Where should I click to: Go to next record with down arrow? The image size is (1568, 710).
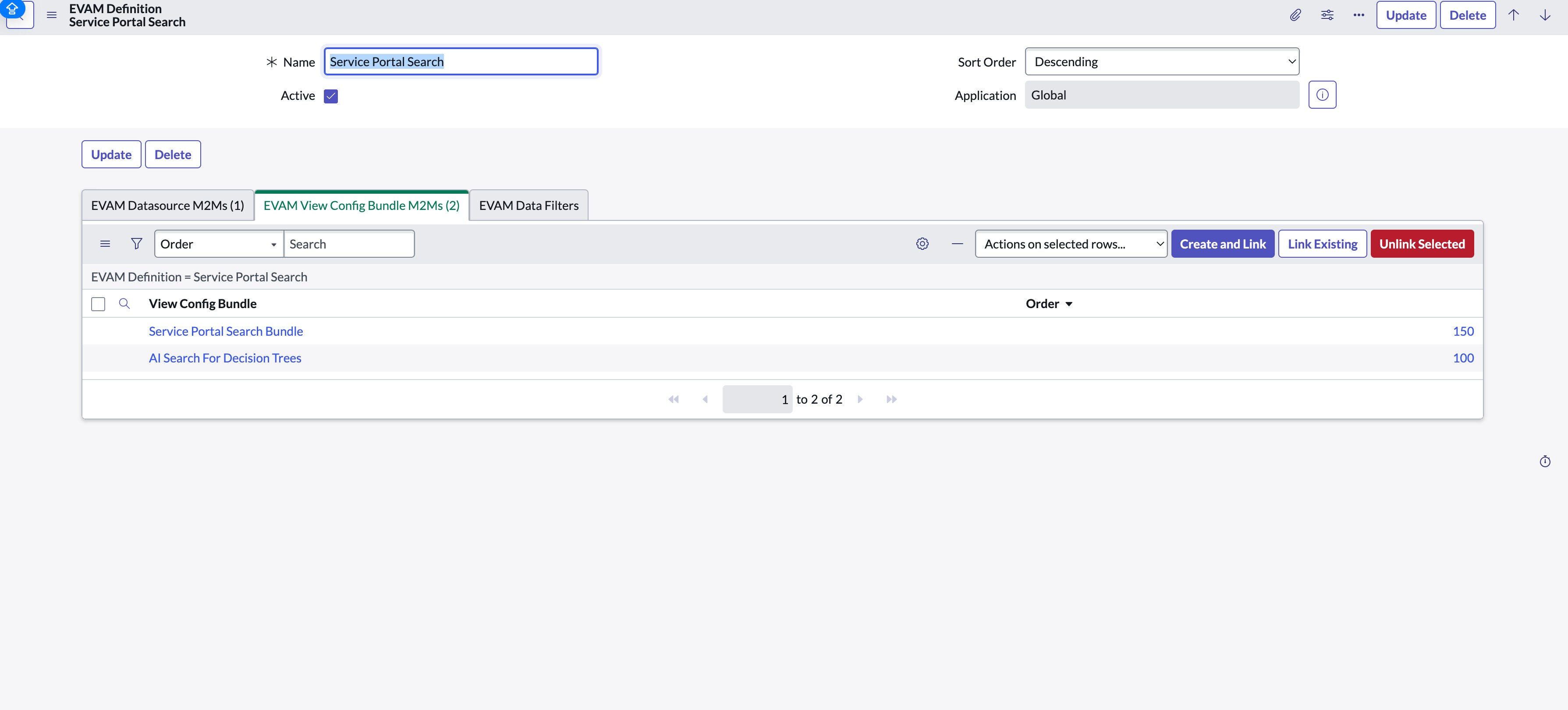pos(1545,15)
